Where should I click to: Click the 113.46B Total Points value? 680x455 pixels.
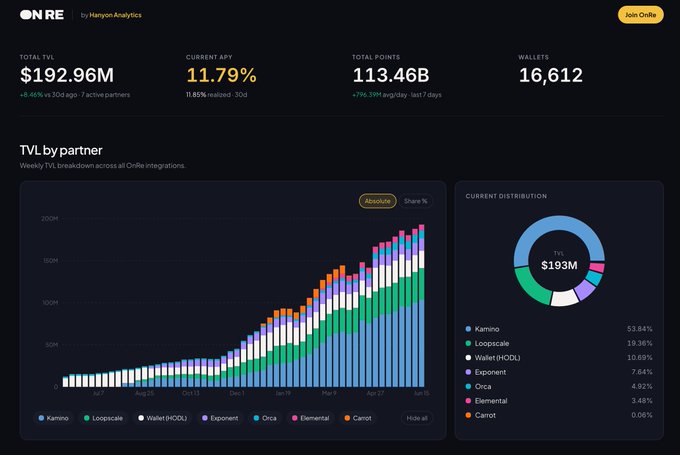(x=391, y=75)
